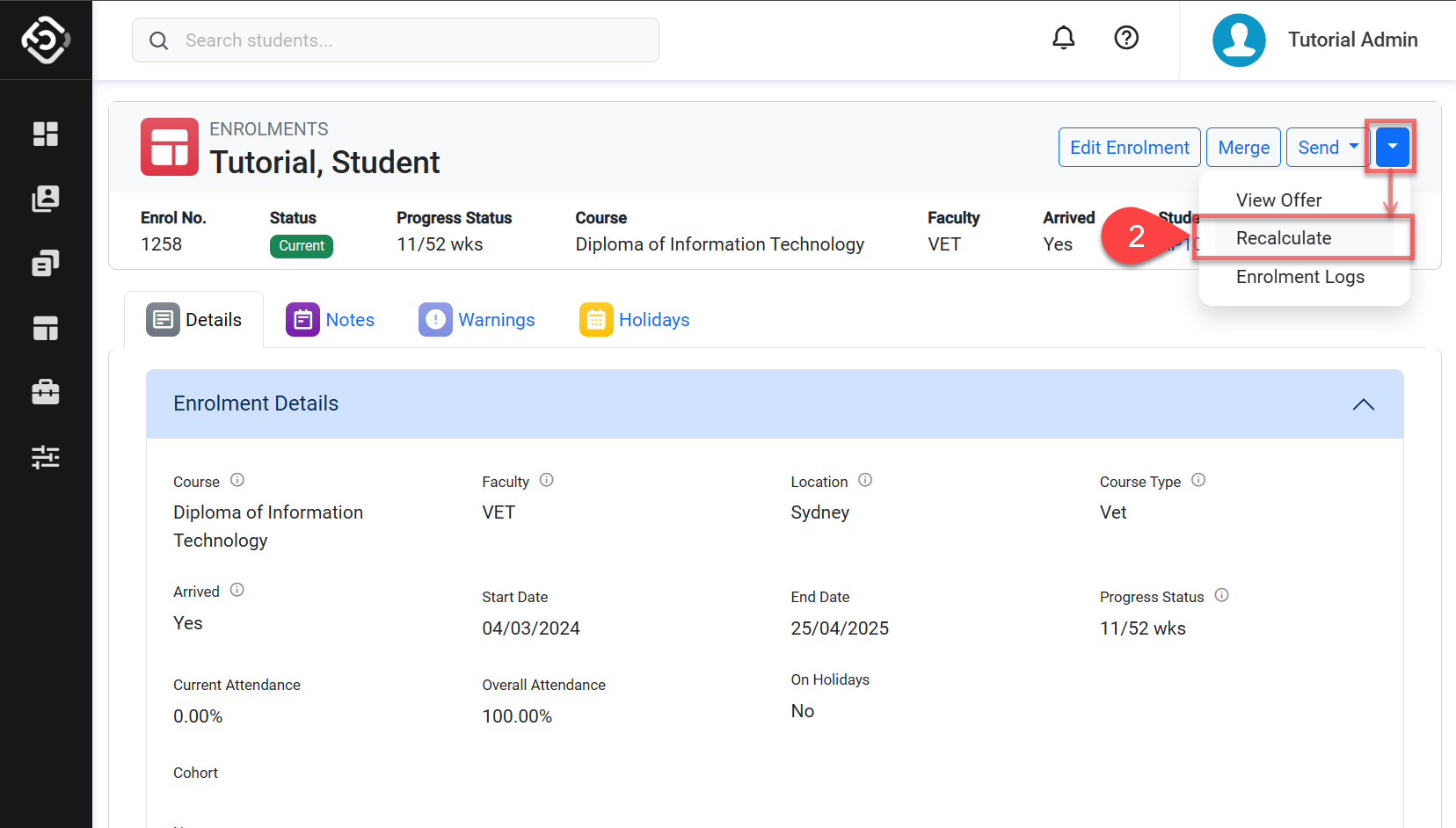Click the Course info icon
The image size is (1456, 828).
[x=237, y=480]
